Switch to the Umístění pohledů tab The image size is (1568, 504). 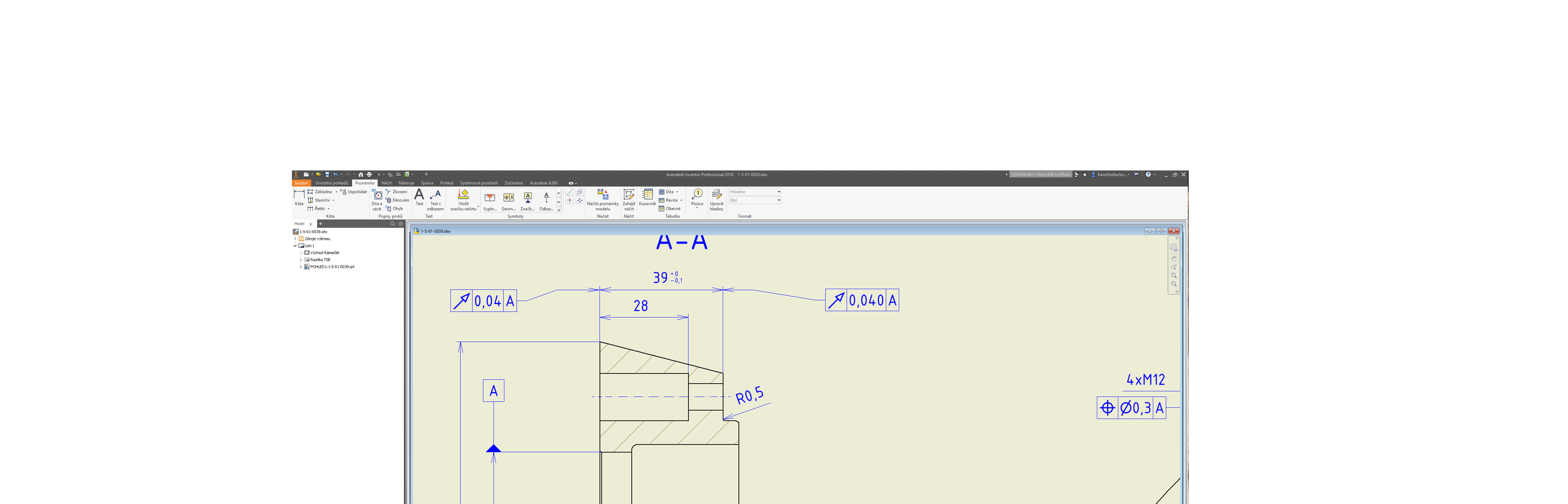[331, 183]
